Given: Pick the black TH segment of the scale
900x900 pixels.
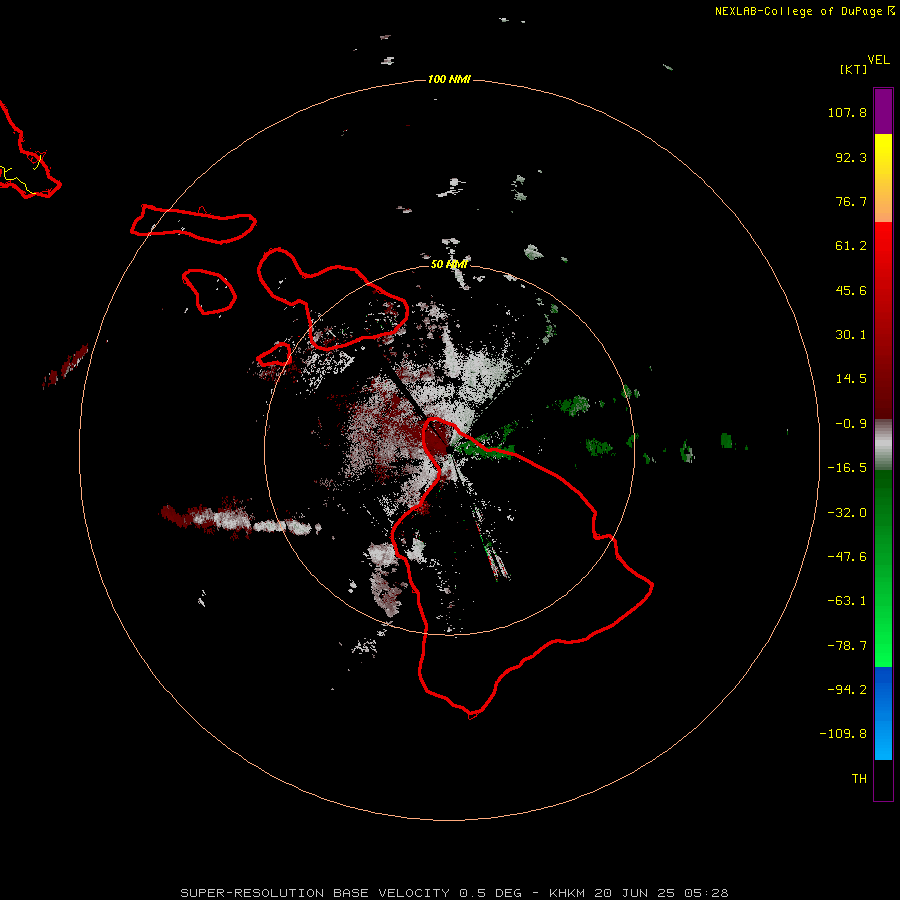Looking at the screenshot, I should [883, 779].
